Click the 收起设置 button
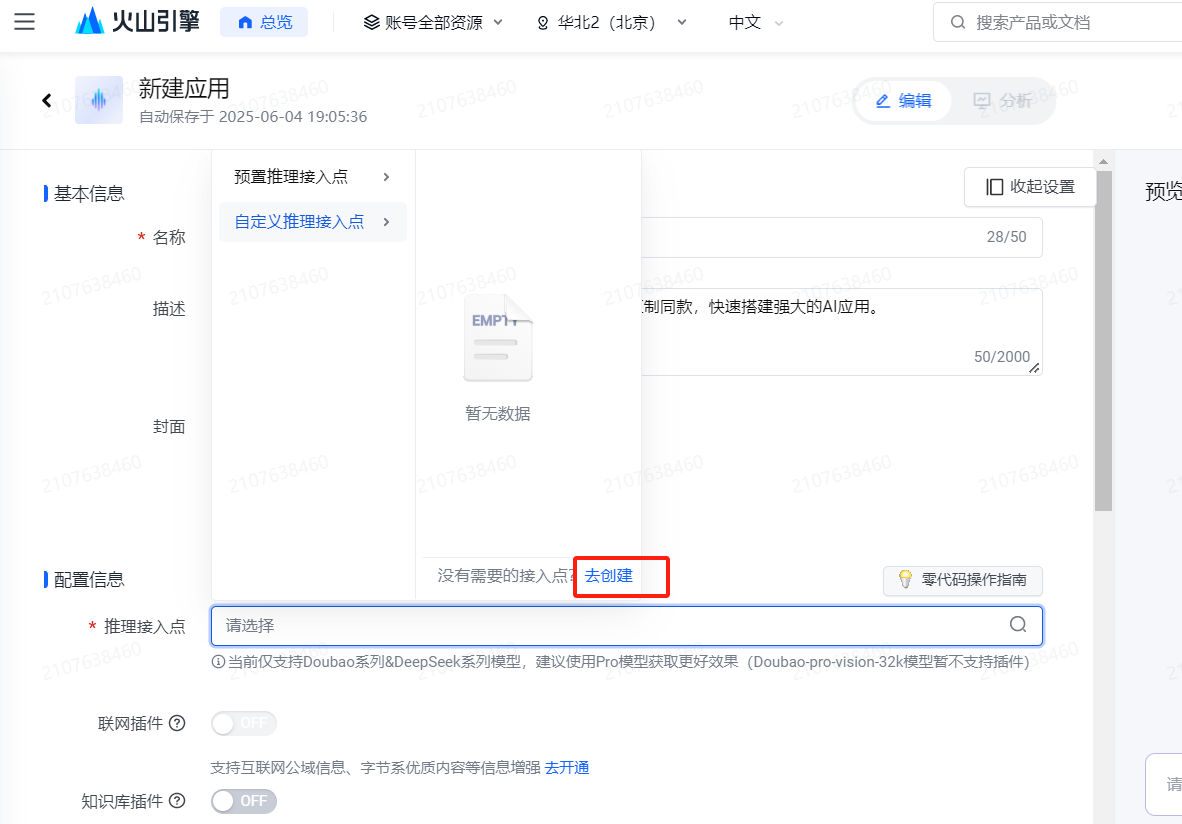 tap(1030, 187)
